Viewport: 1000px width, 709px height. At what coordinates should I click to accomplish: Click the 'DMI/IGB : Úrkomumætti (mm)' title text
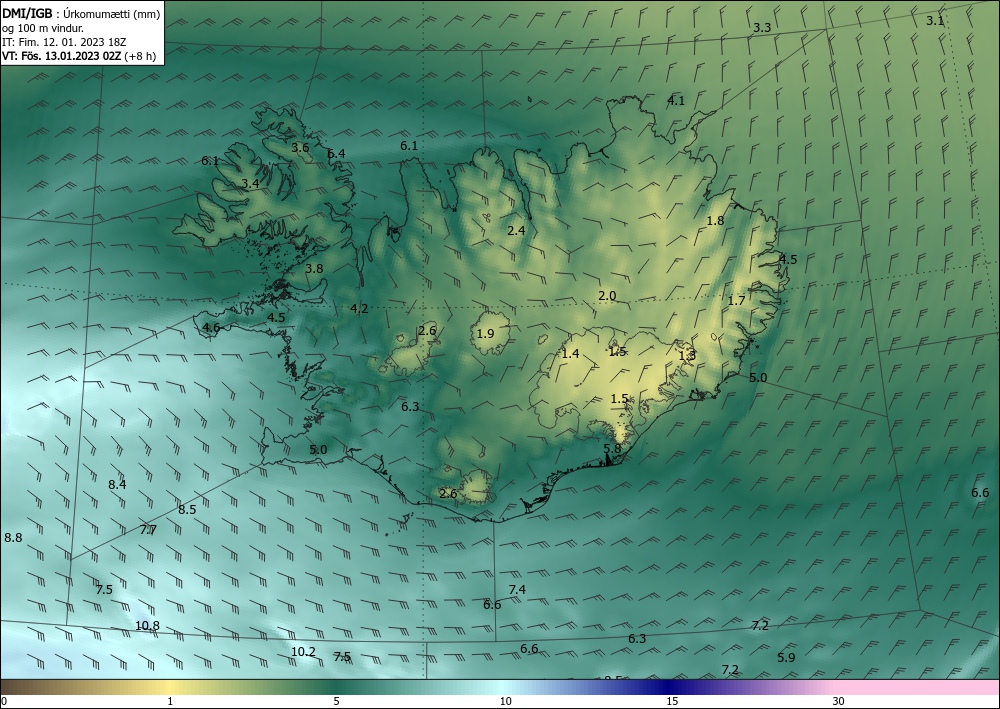[81, 13]
